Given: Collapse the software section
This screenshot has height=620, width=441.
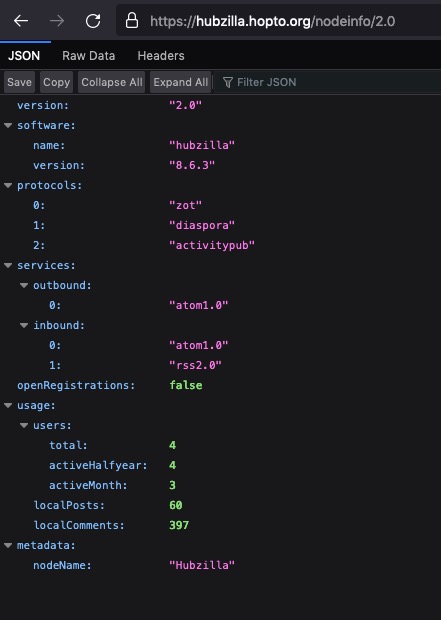Looking at the screenshot, I should click(x=8, y=125).
